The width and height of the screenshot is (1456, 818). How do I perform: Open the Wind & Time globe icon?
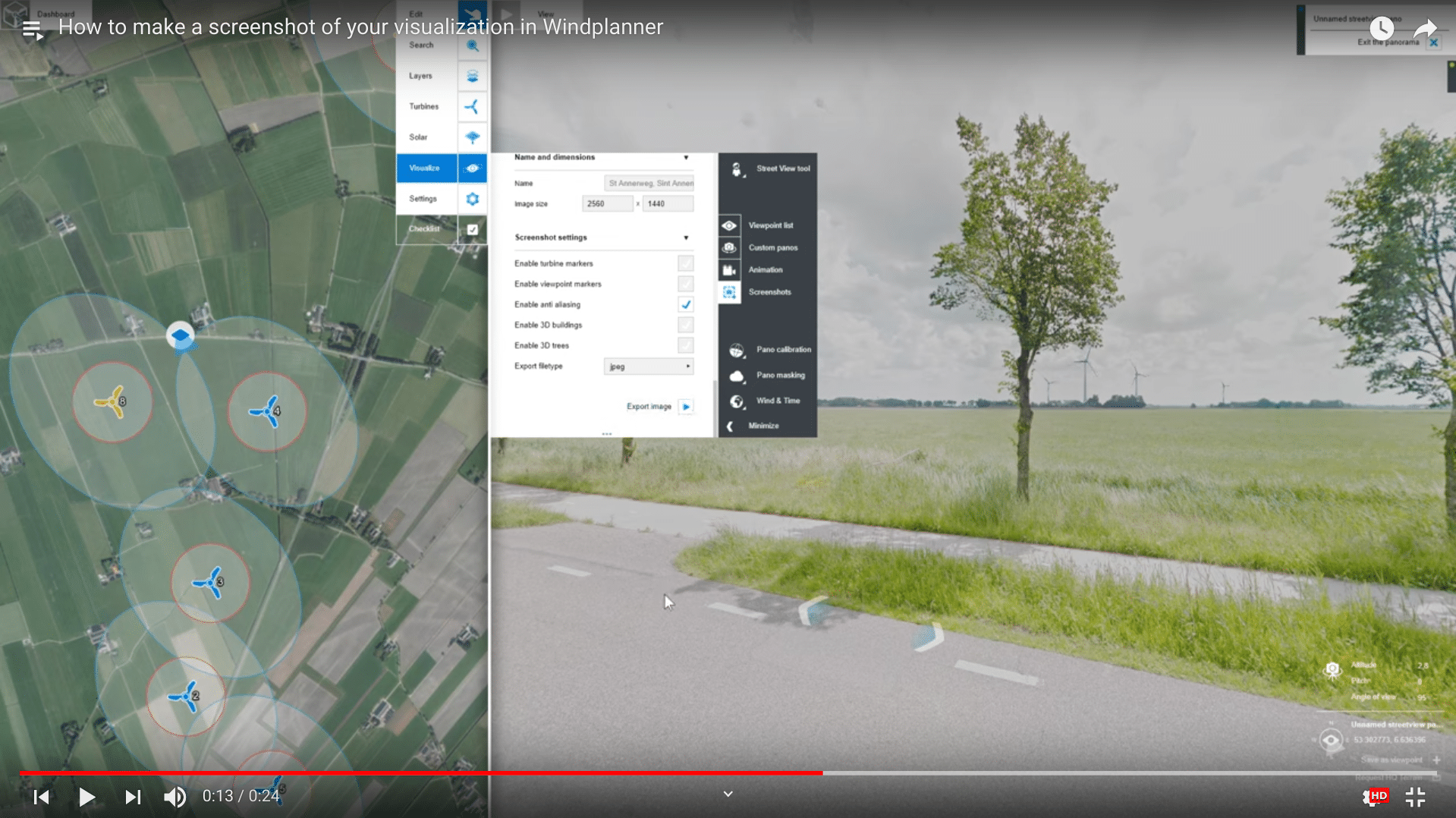tap(736, 401)
